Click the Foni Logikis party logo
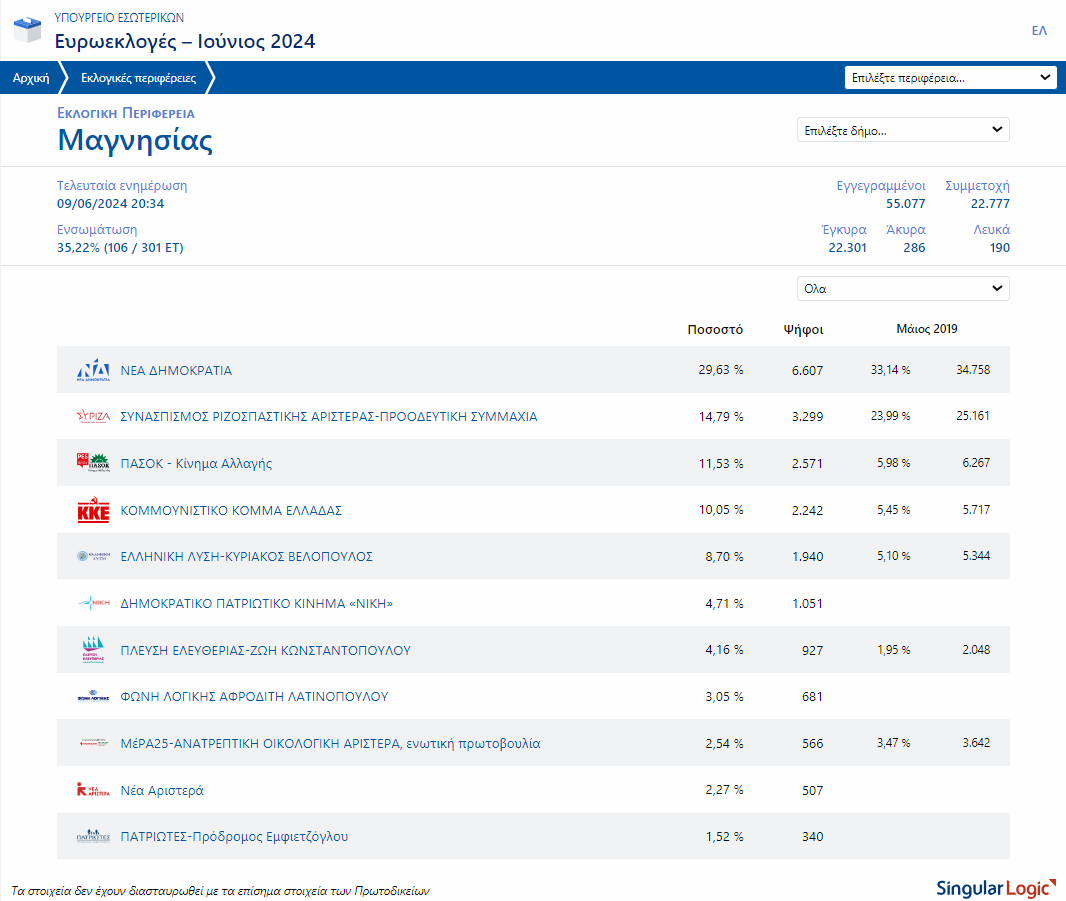This screenshot has width=1066, height=901. click(93, 696)
